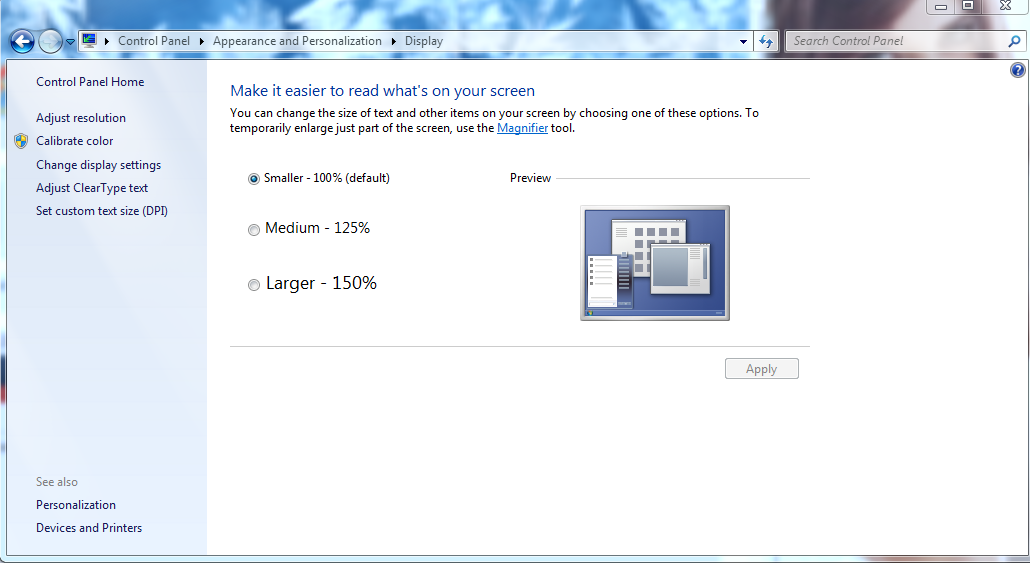Screen dimensions: 1030x563
Task: Click the Preview monitor image
Action: tap(655, 263)
